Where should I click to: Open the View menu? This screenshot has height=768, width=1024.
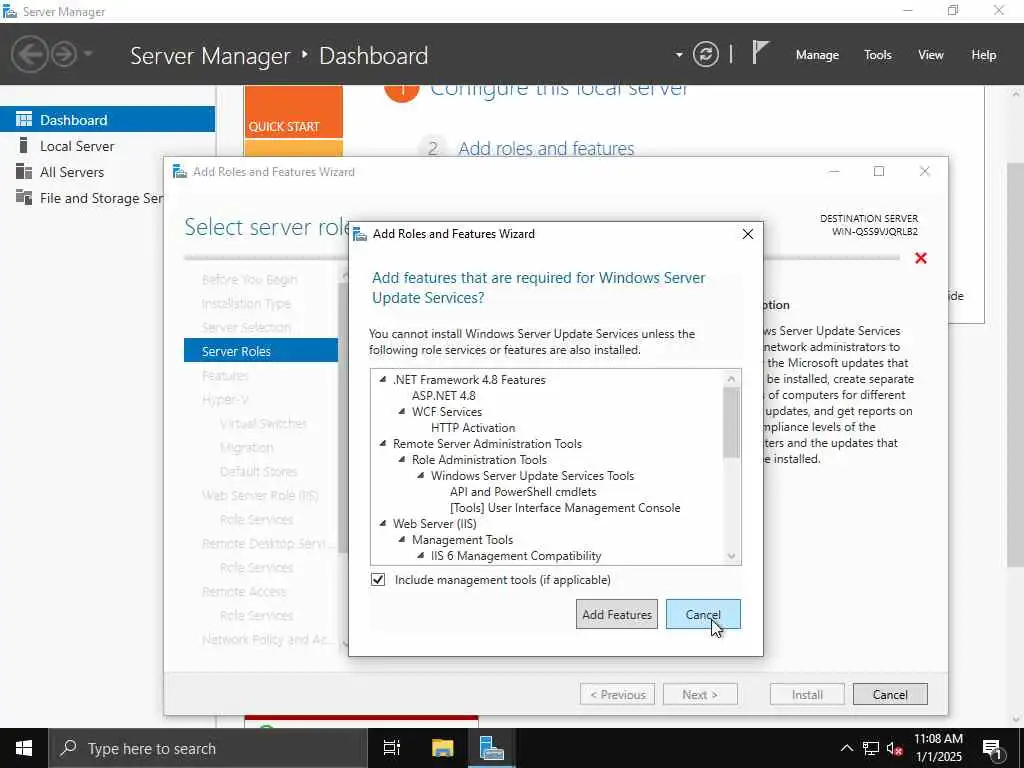click(931, 55)
